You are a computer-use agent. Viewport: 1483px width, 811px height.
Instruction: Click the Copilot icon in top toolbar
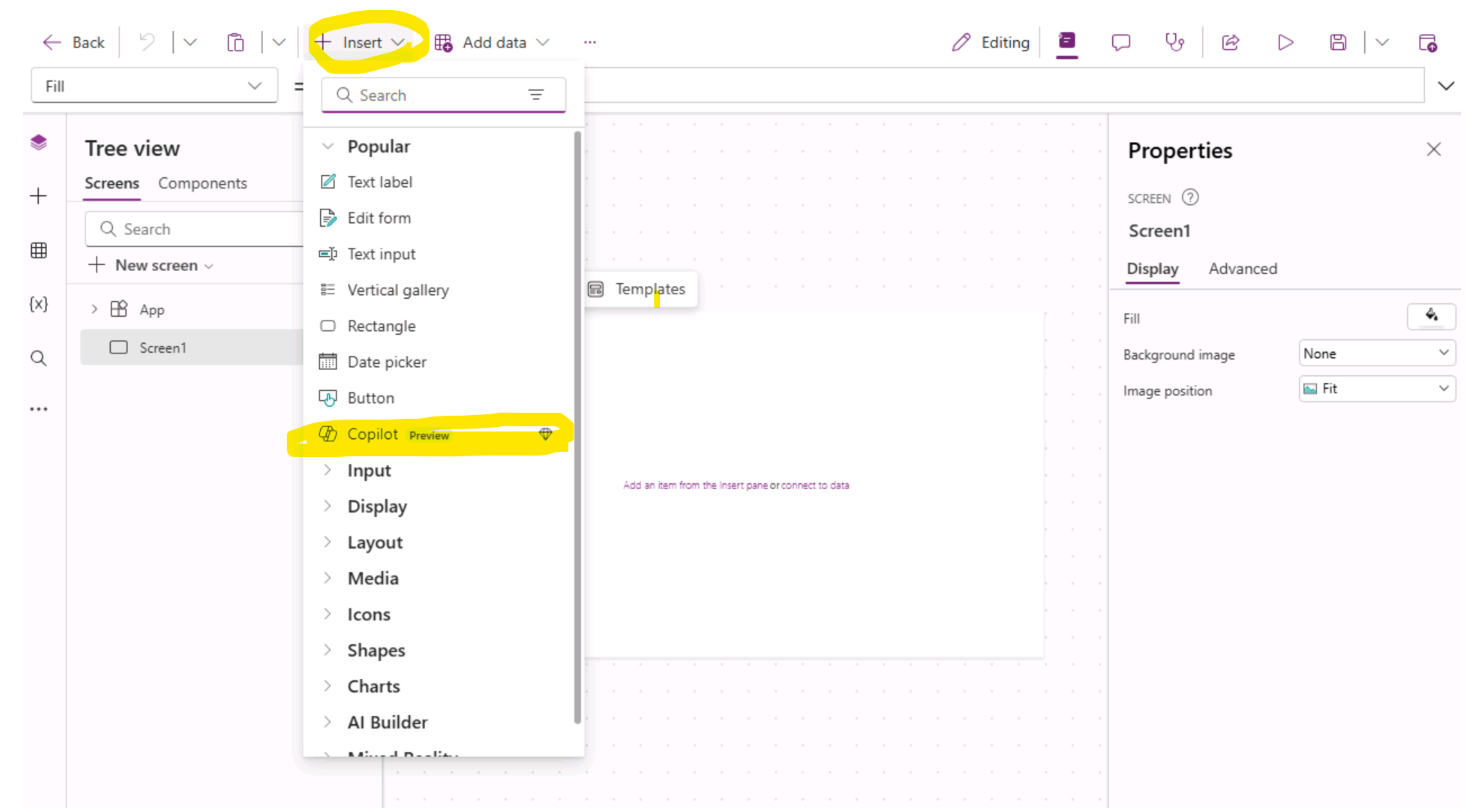(x=1067, y=42)
